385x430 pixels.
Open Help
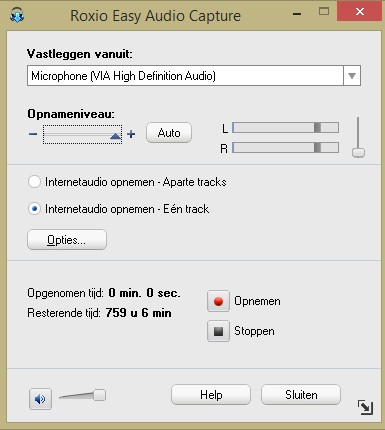tap(211, 395)
